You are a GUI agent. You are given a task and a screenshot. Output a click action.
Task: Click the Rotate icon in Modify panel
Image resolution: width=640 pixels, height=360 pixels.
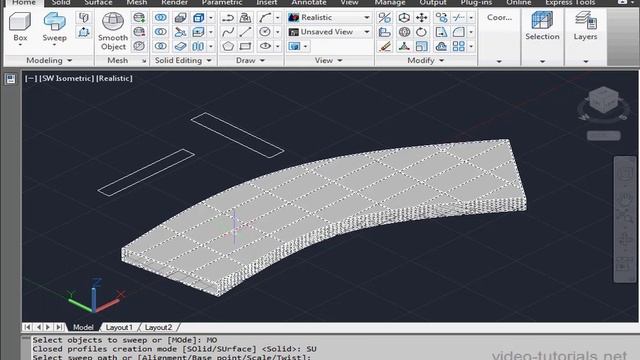click(x=422, y=32)
